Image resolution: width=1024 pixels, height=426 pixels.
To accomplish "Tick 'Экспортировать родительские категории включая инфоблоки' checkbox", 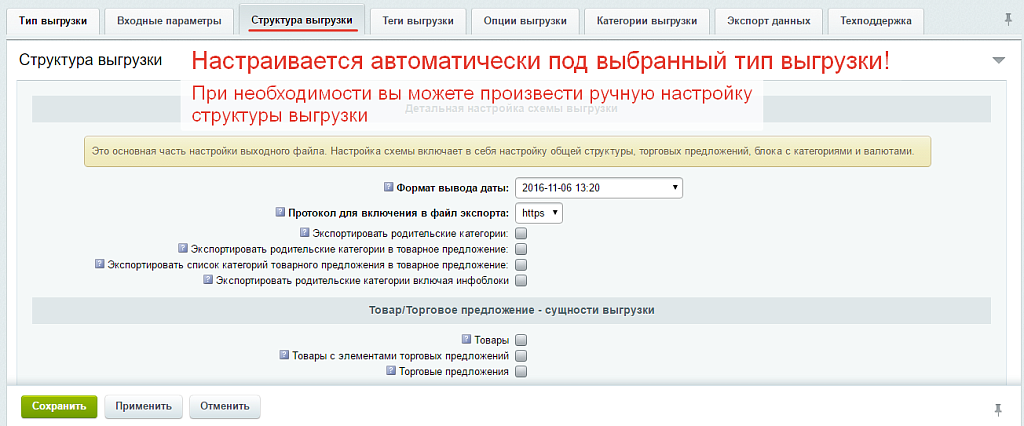I will pos(521,281).
